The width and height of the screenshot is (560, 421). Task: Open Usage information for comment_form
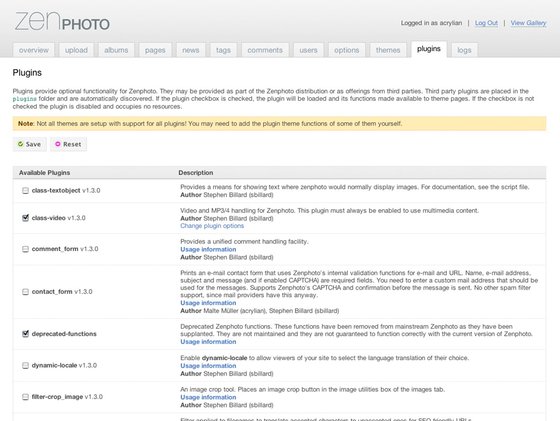point(208,249)
